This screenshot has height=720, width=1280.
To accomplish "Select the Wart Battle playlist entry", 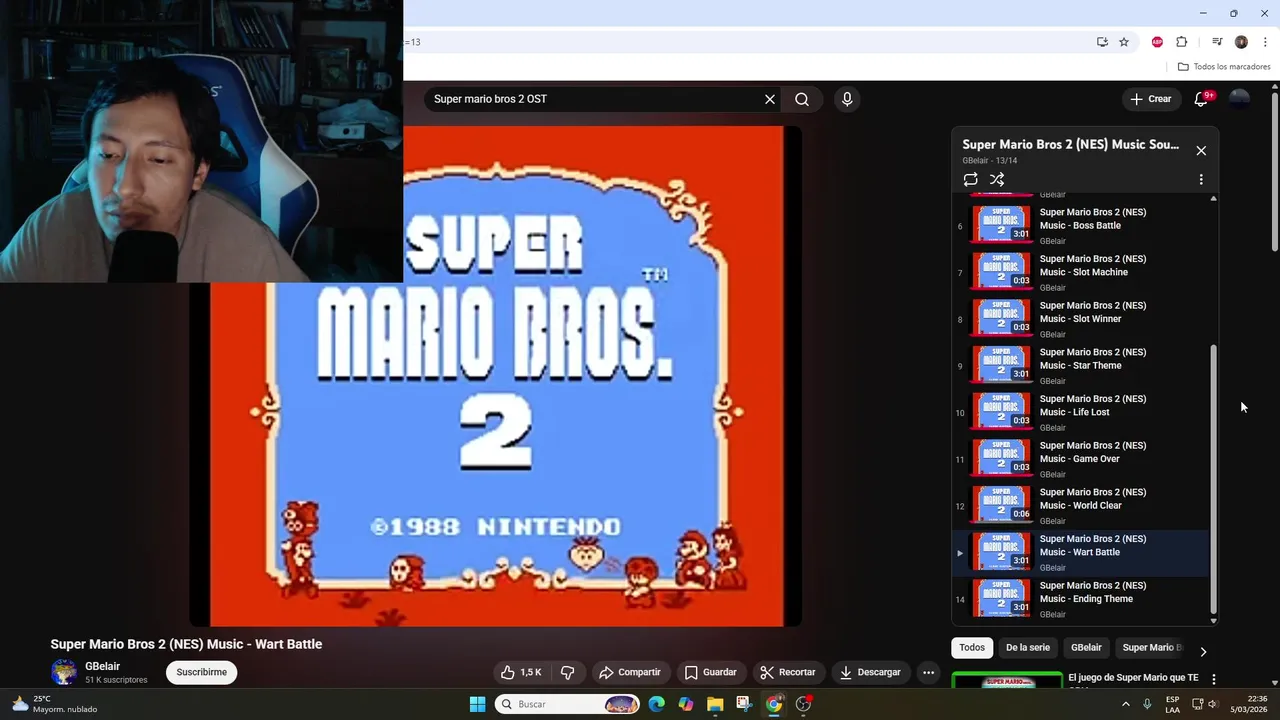I will (1082, 553).
